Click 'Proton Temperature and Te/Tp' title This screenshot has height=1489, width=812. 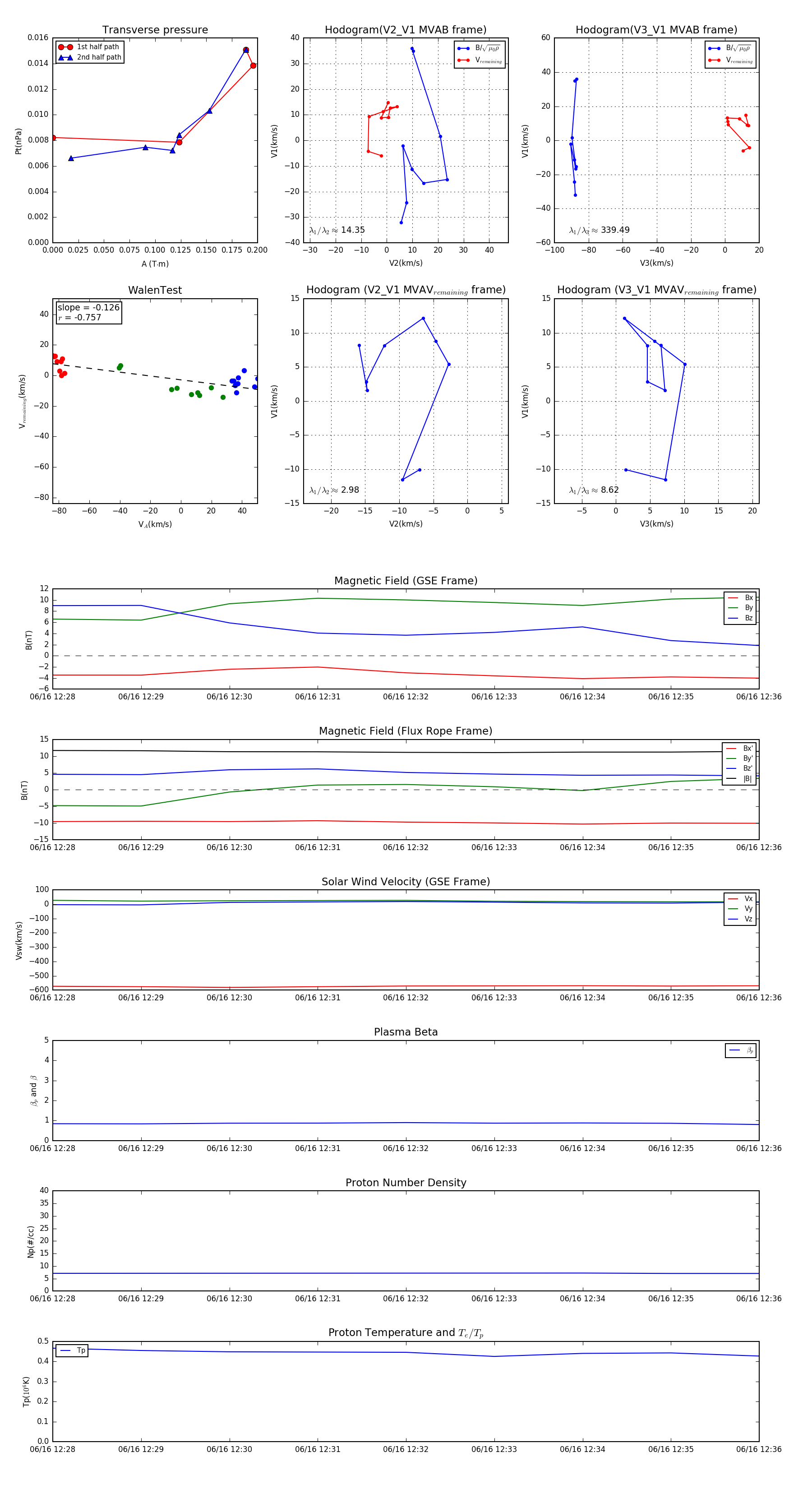406,1333
